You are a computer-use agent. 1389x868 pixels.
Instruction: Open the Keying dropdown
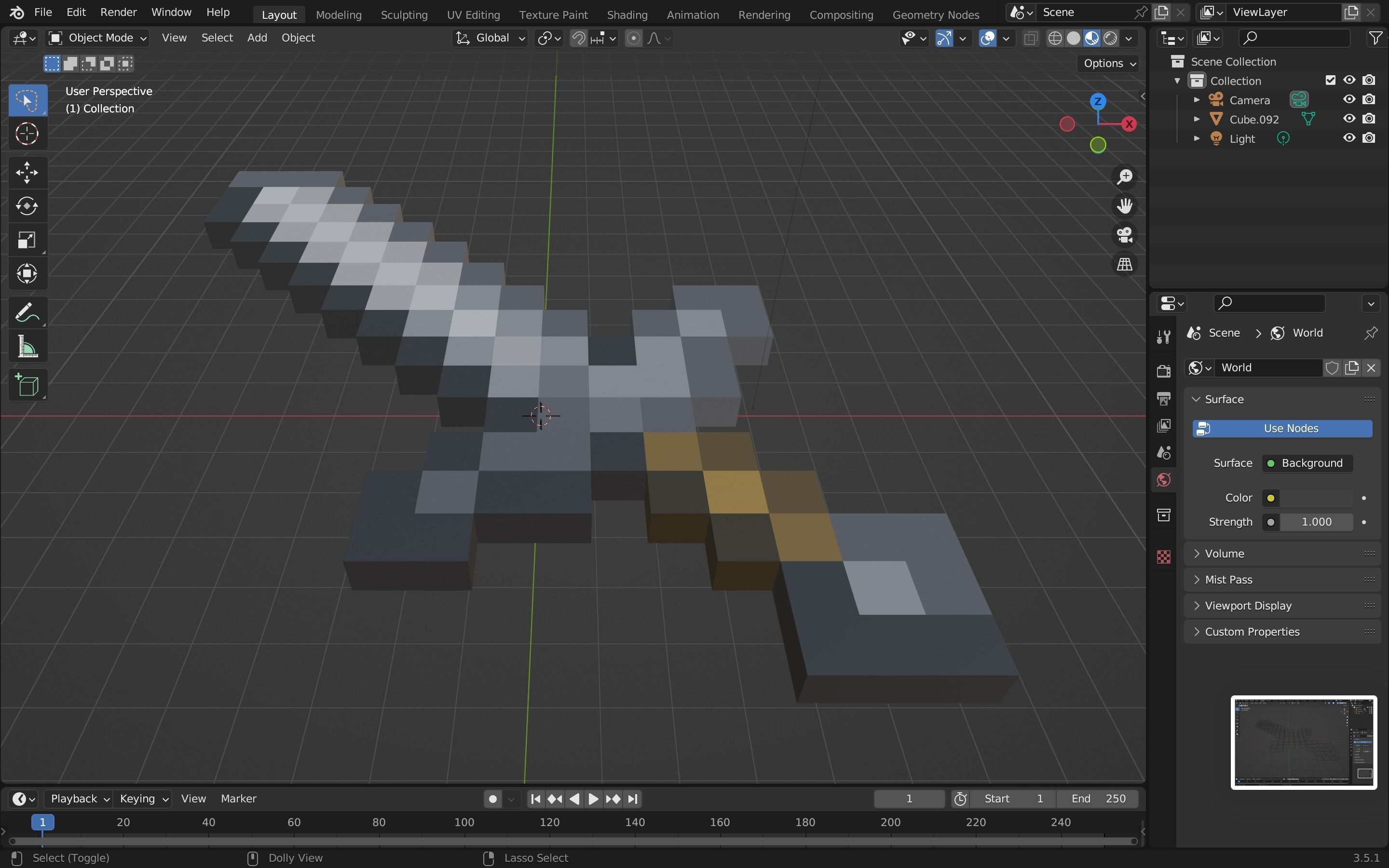[143, 799]
